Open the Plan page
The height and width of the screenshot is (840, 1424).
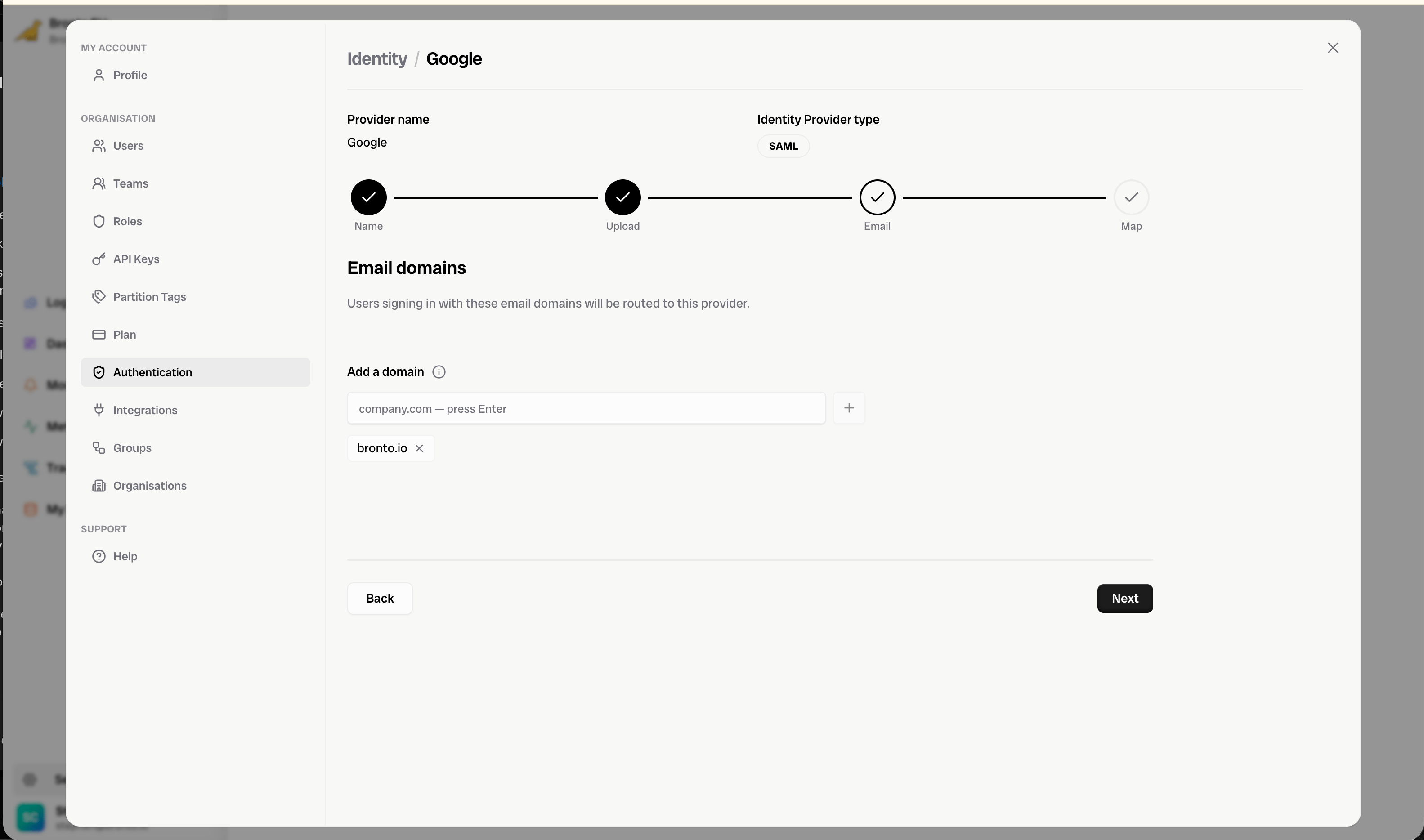tap(195, 335)
